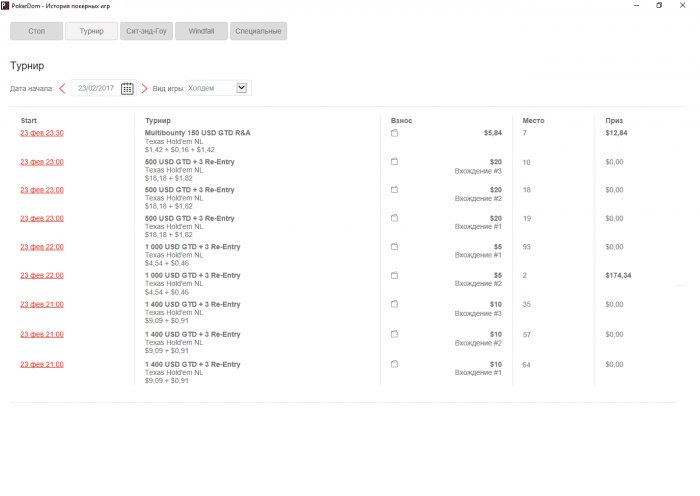This screenshot has height=496, width=700.
Task: Go to next date with right arrow
Action: (144, 88)
